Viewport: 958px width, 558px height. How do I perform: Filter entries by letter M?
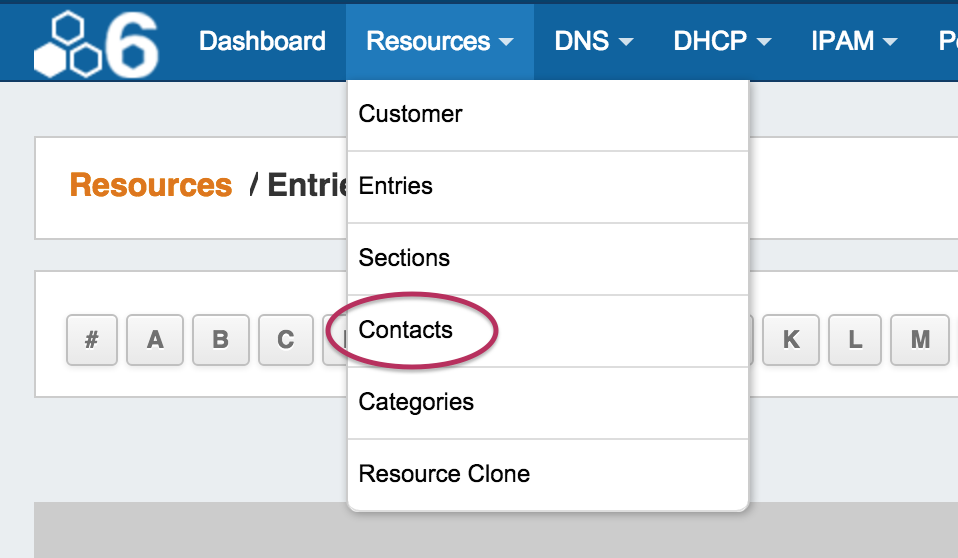pos(921,340)
